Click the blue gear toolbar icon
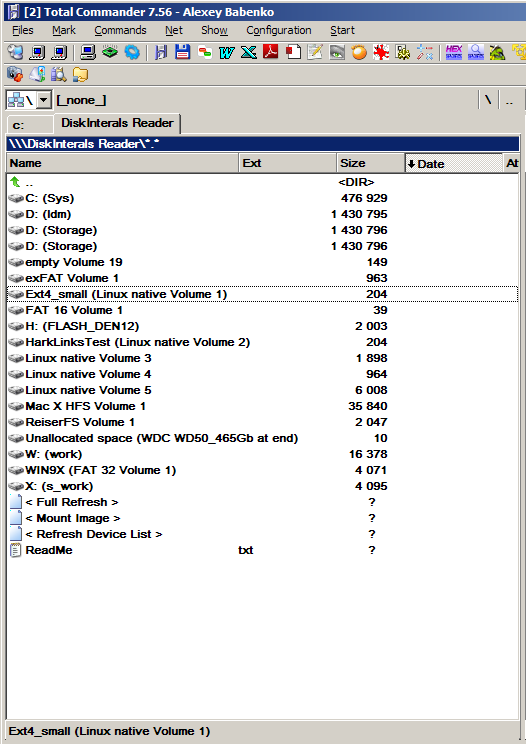The image size is (526, 744). (x=132, y=52)
